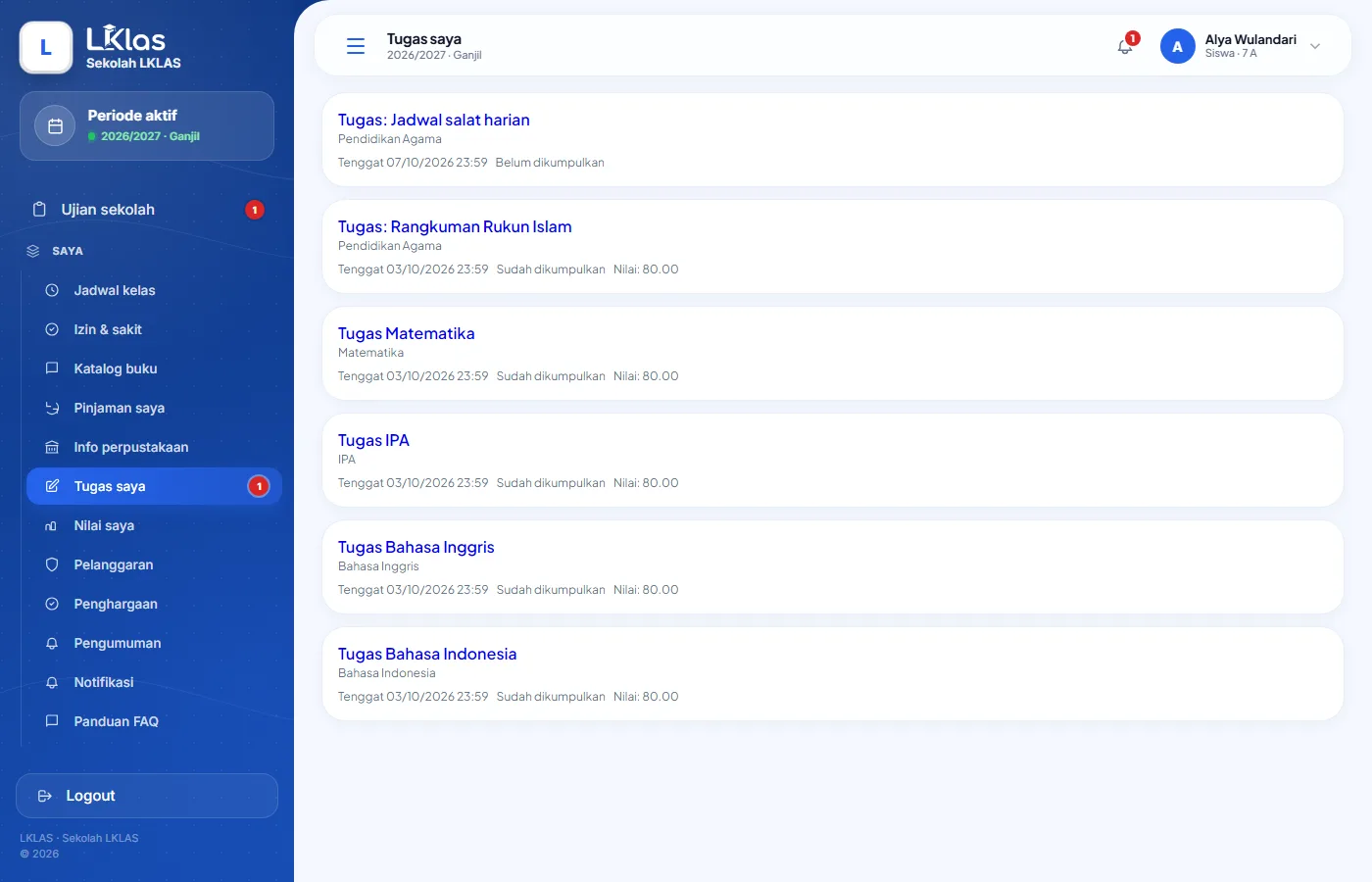
Task: Click the Penghargaan badge icon
Action: (x=52, y=604)
